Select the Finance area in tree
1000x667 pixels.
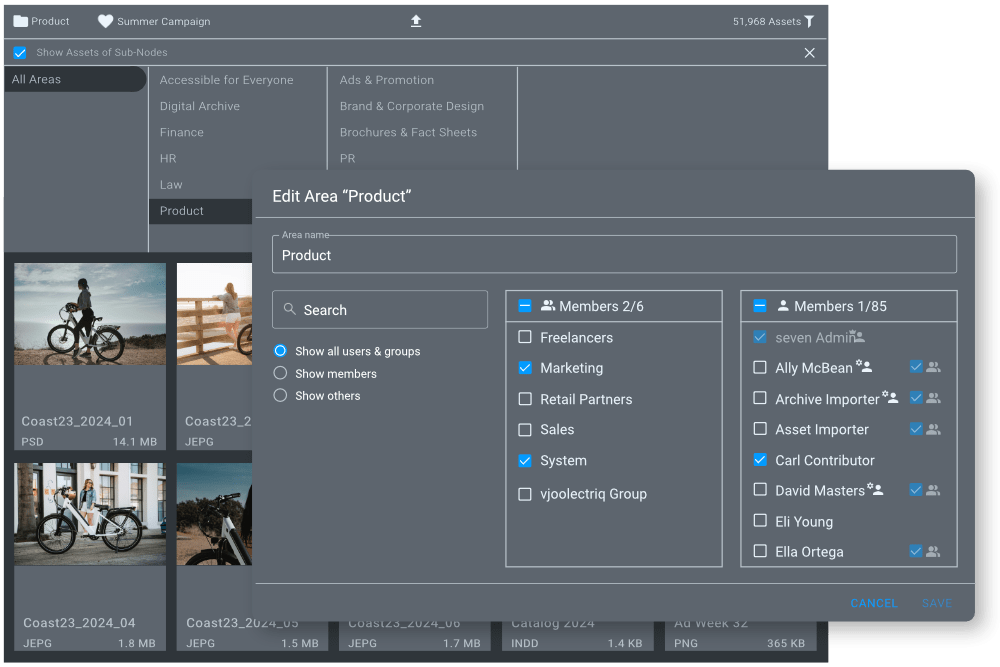(x=182, y=132)
